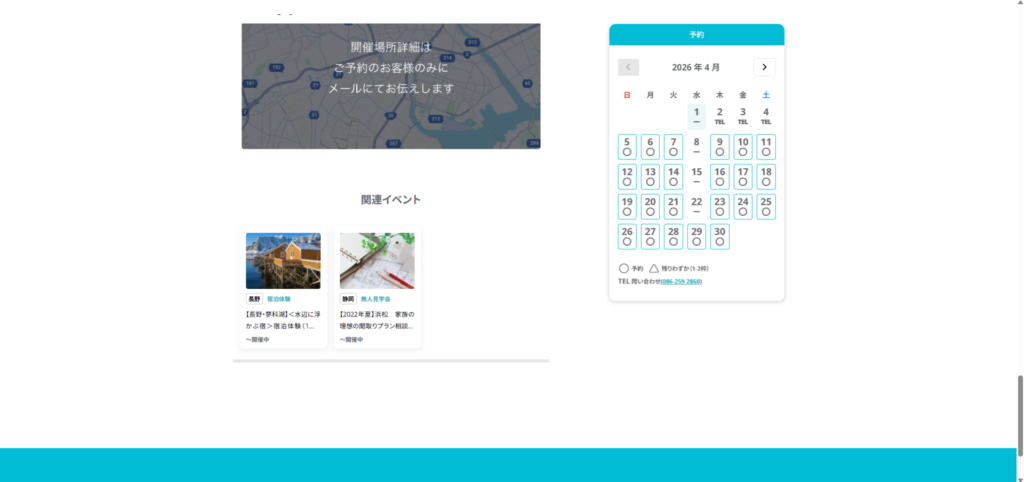Select April 5 on the reservation calendar
Image resolution: width=1024 pixels, height=482 pixels.
coord(627,147)
